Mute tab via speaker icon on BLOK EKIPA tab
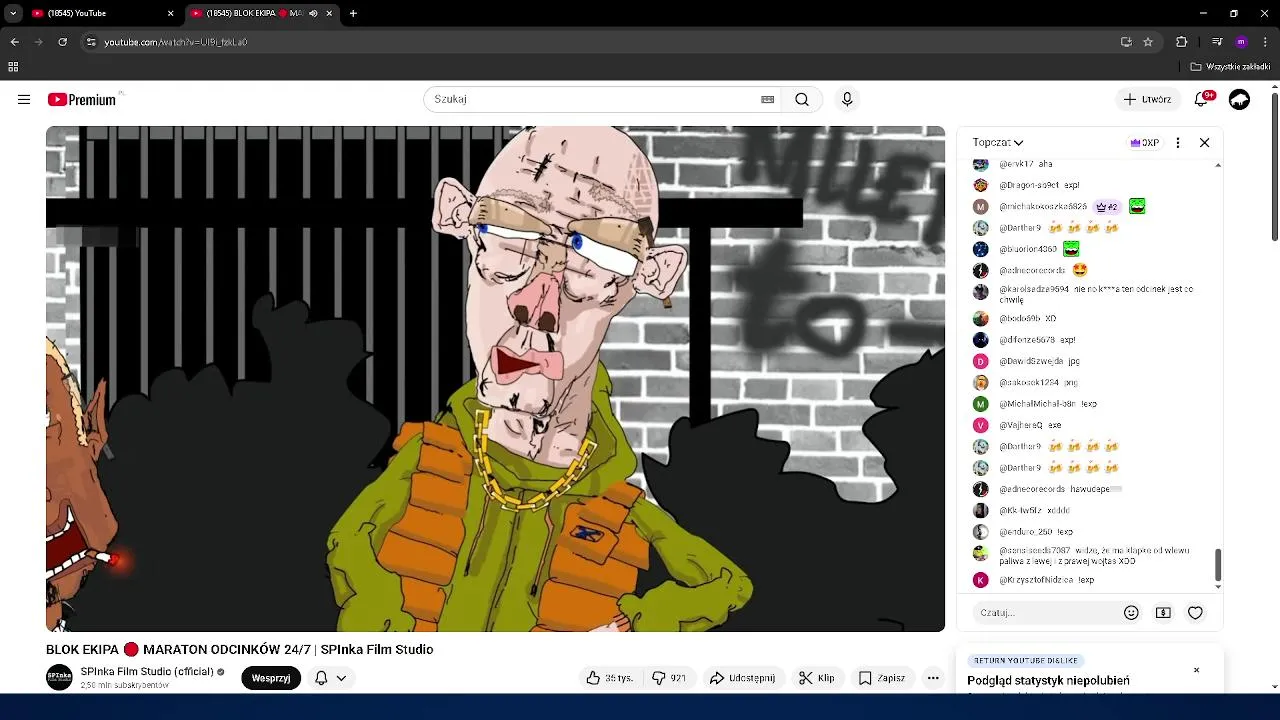Image resolution: width=1280 pixels, height=720 pixels. 313,13
